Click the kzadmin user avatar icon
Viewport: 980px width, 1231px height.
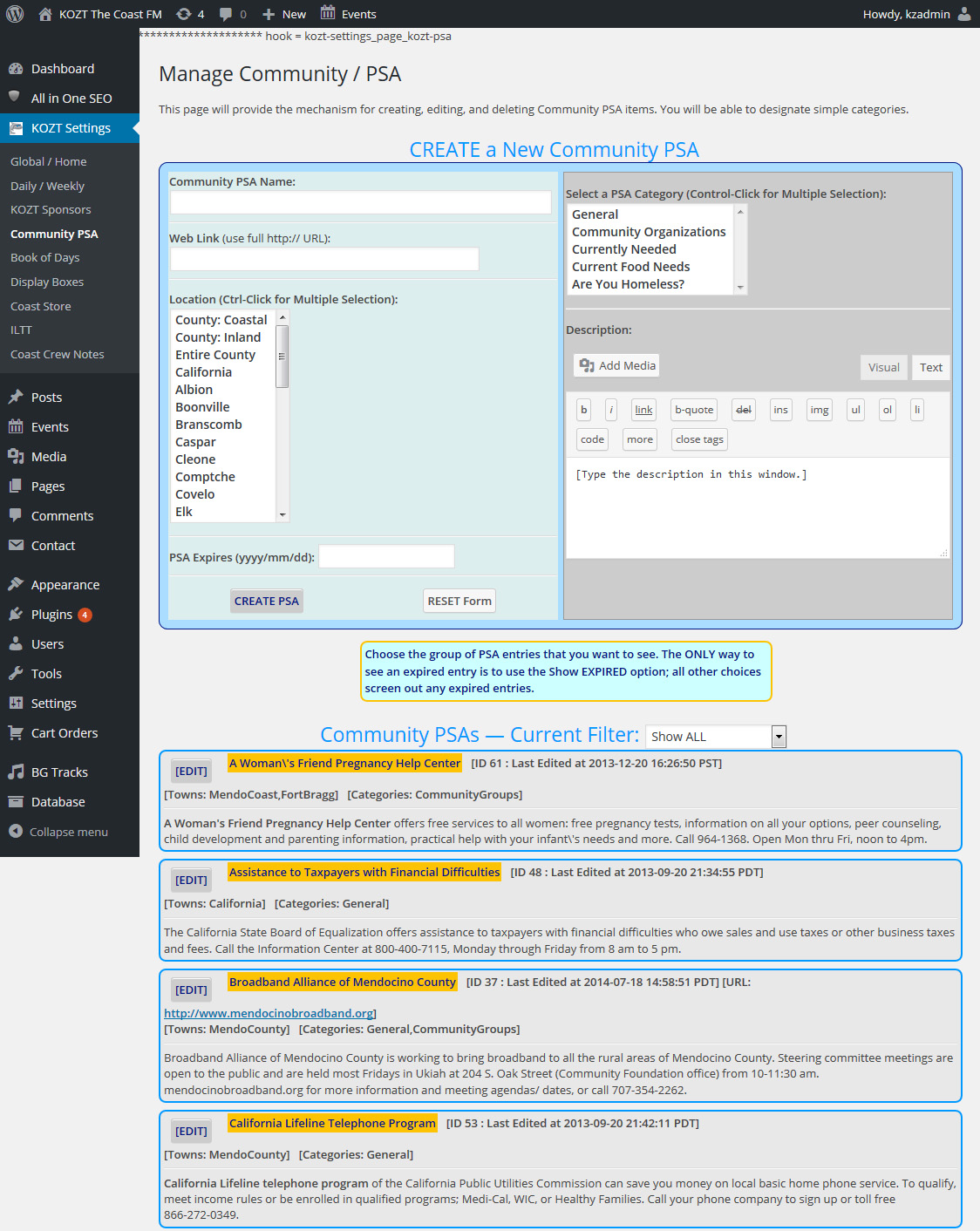(963, 14)
